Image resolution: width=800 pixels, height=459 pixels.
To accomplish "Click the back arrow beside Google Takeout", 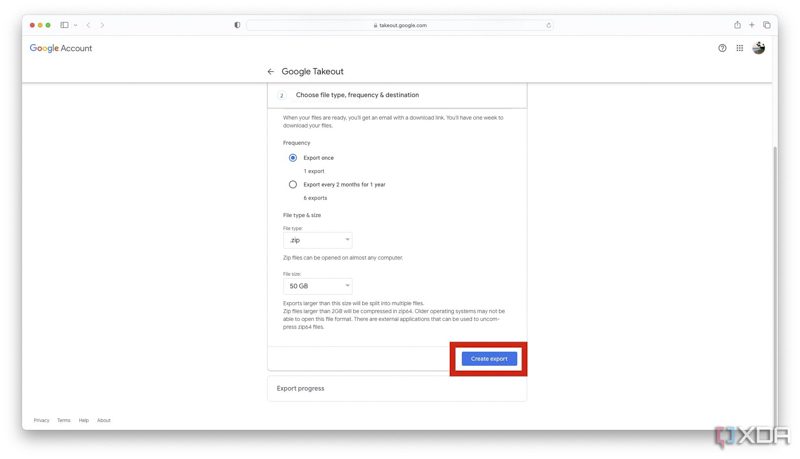I will pos(270,71).
